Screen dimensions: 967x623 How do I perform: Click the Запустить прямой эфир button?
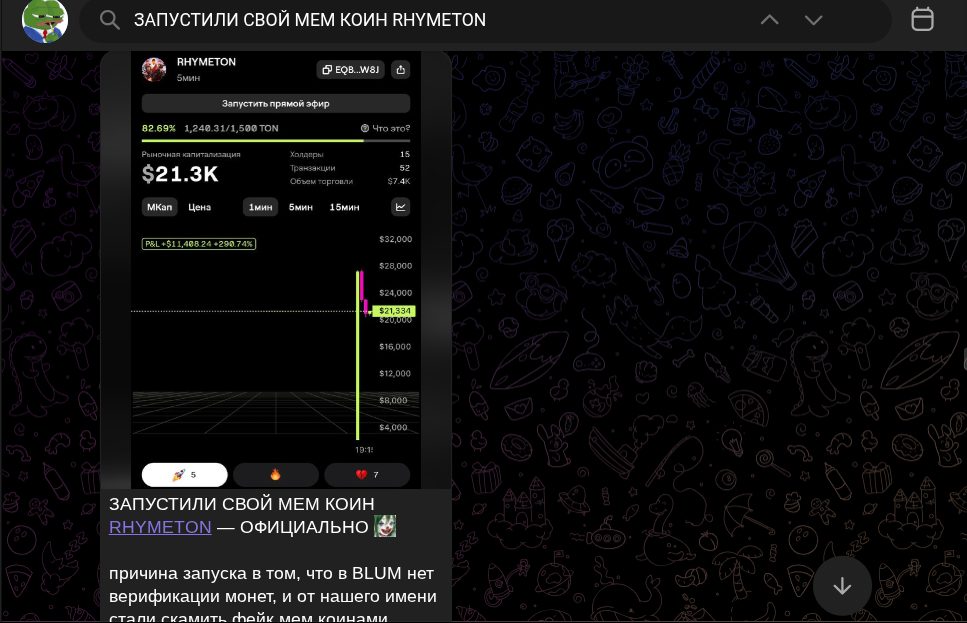[276, 103]
